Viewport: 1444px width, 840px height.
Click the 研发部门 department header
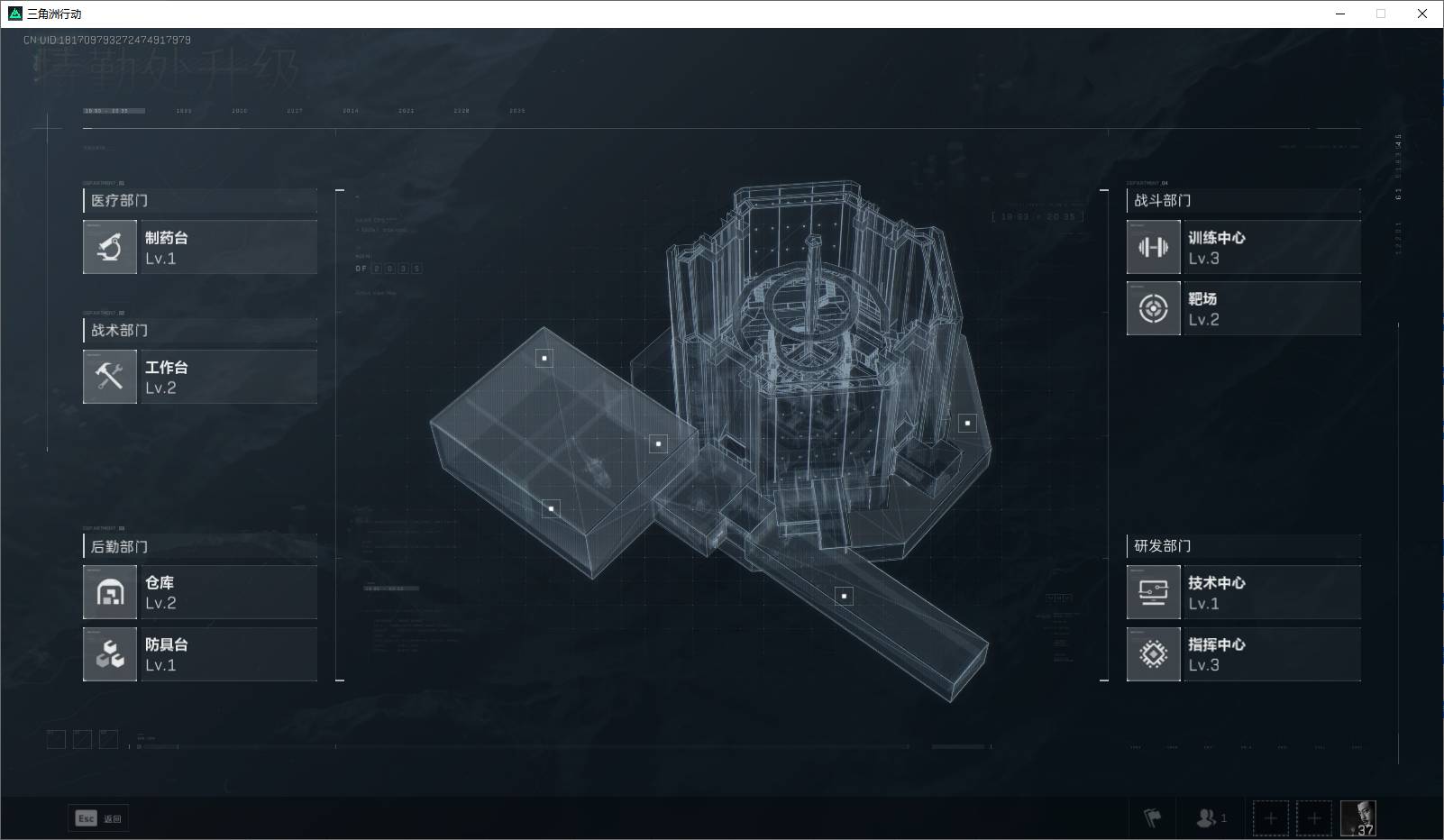[x=1244, y=546]
